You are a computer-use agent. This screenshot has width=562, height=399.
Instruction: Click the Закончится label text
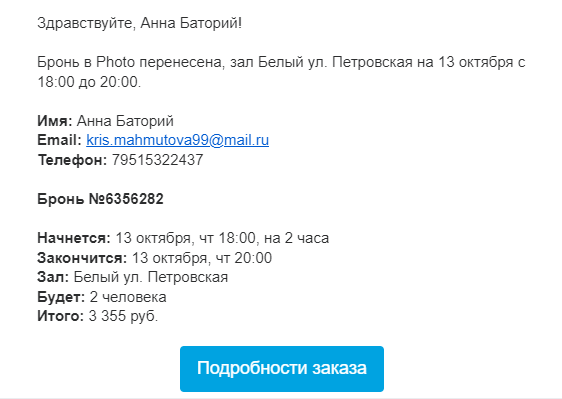pos(82,258)
